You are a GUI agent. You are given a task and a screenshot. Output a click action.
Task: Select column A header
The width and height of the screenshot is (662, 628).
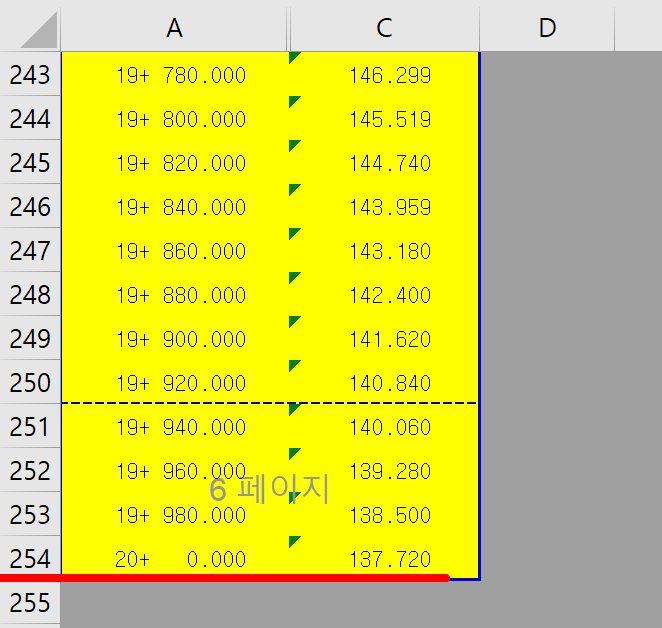pyautogui.click(x=174, y=28)
